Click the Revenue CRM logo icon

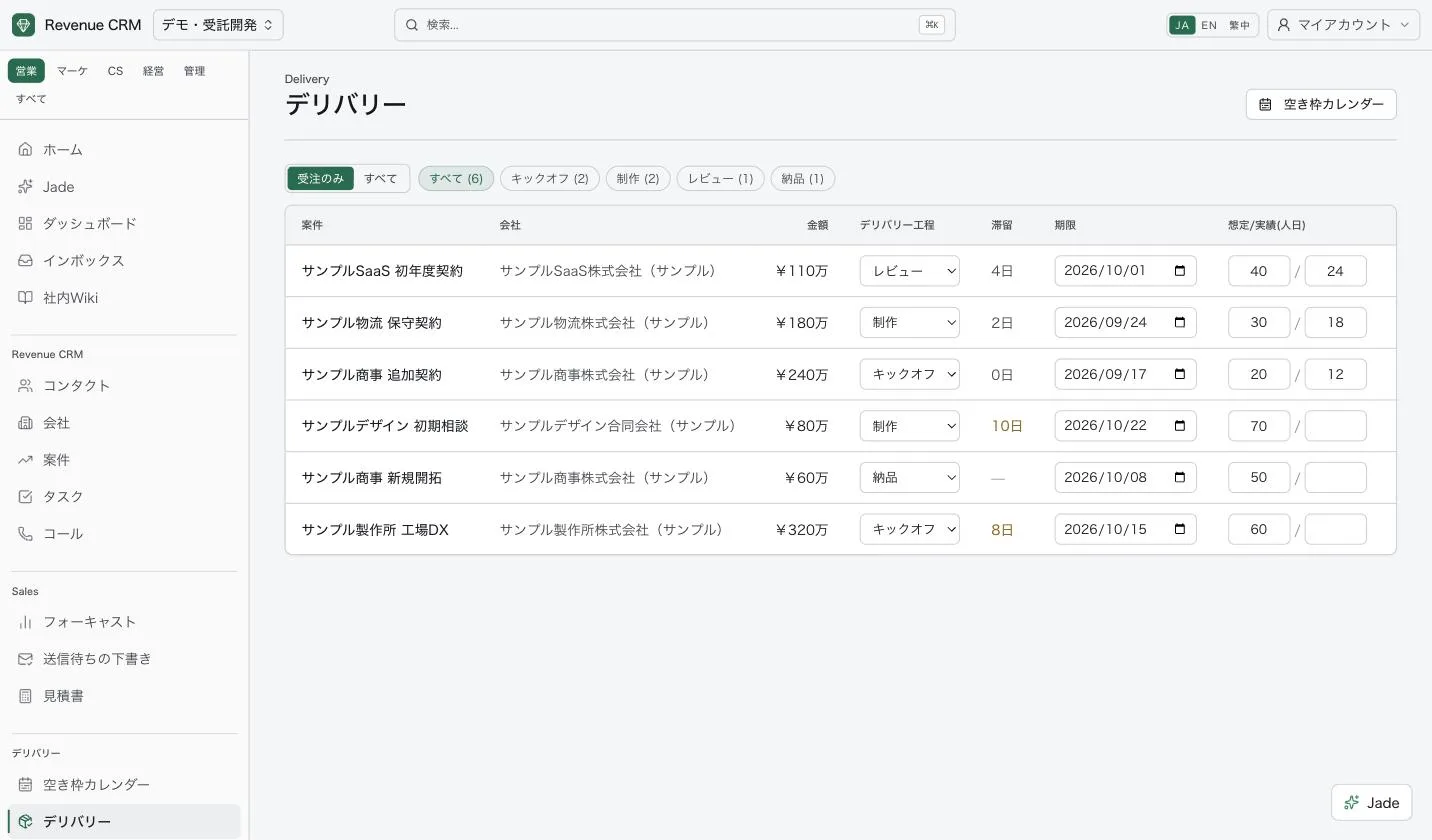pyautogui.click(x=23, y=25)
